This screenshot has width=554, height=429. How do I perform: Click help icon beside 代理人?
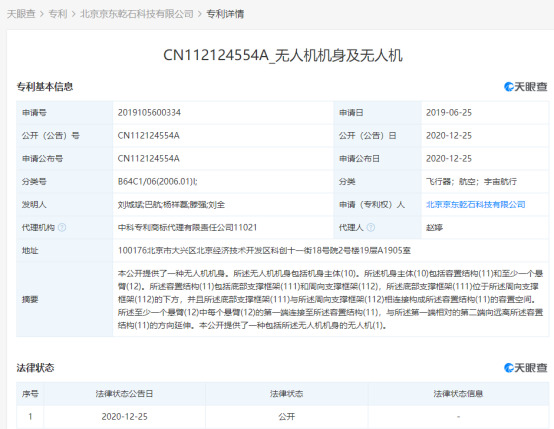pyautogui.click(x=371, y=228)
